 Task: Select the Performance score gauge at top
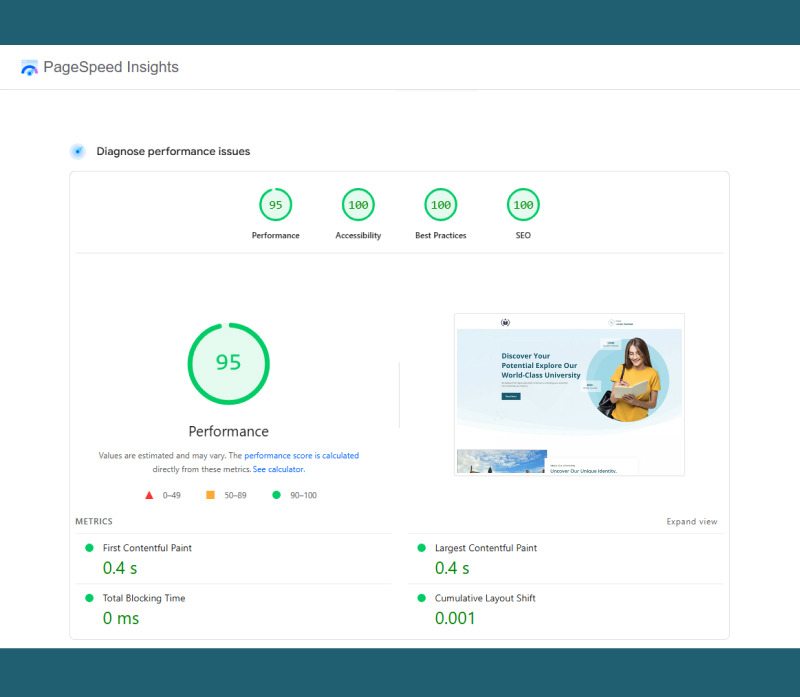(x=275, y=205)
